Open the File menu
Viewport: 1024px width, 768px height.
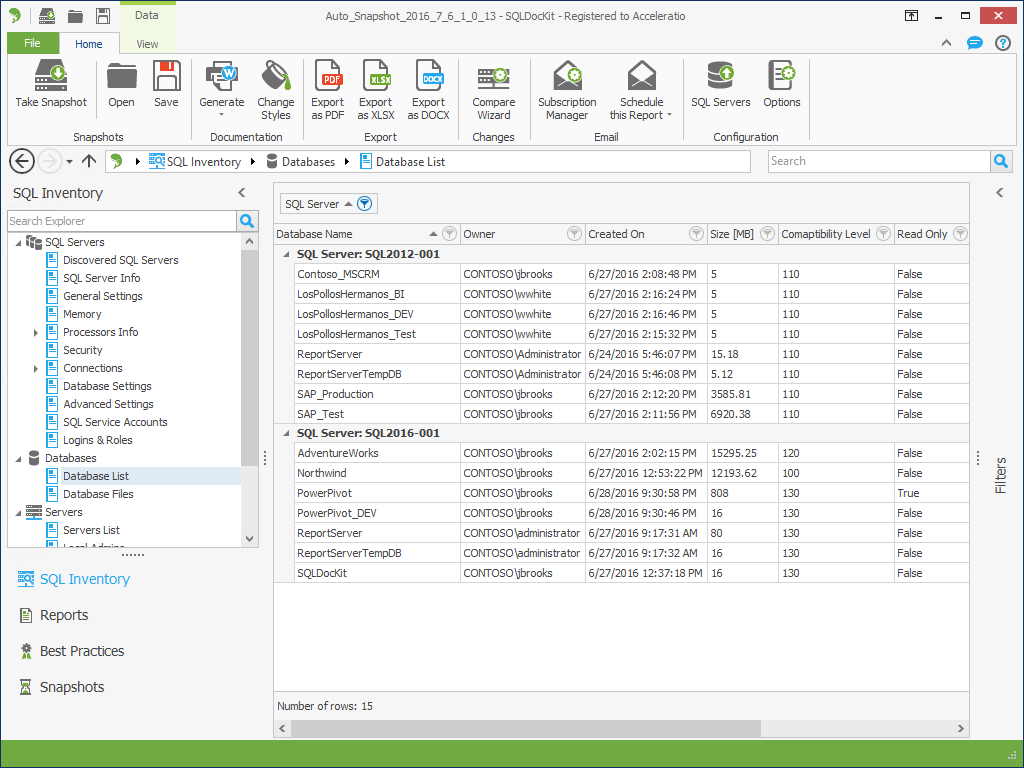(x=32, y=44)
